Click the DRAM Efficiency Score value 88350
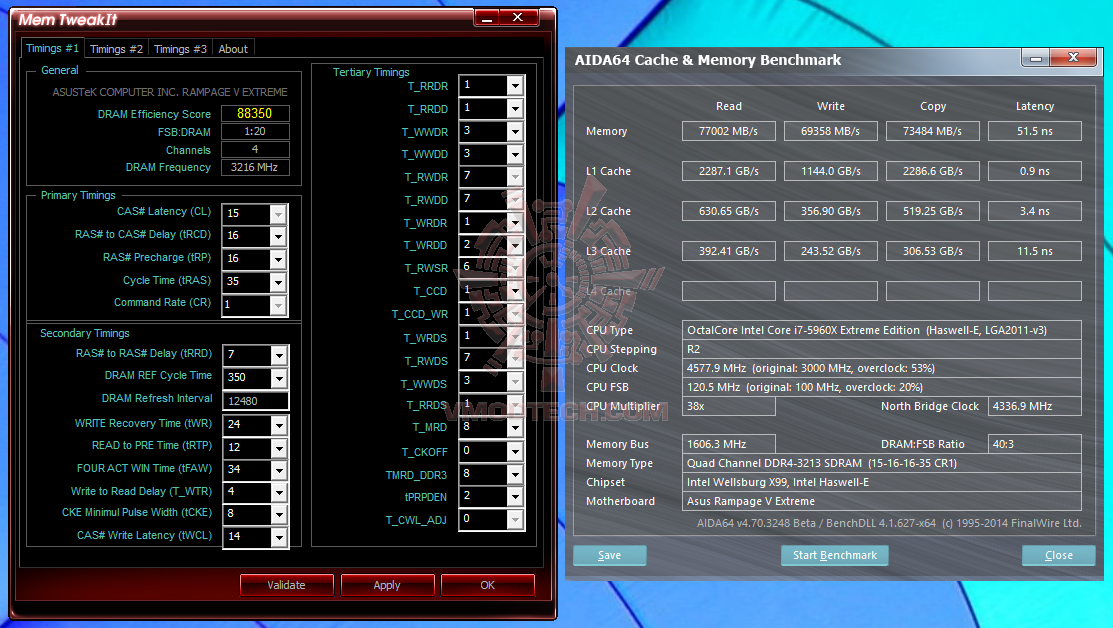The height and width of the screenshot is (628, 1113). pyautogui.click(x=255, y=114)
